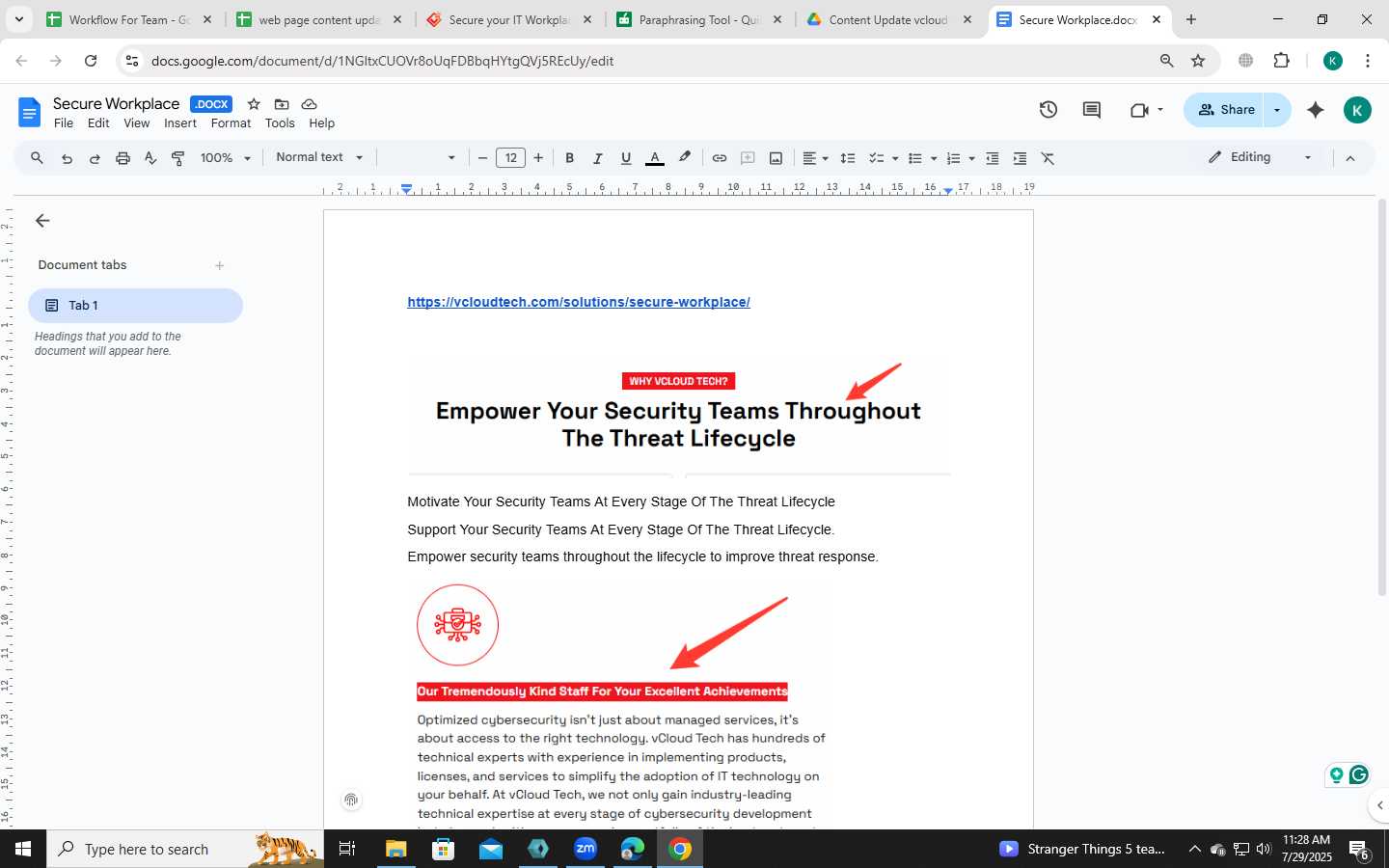Click the Google Docs home icon
The height and width of the screenshot is (868, 1389).
point(30,112)
